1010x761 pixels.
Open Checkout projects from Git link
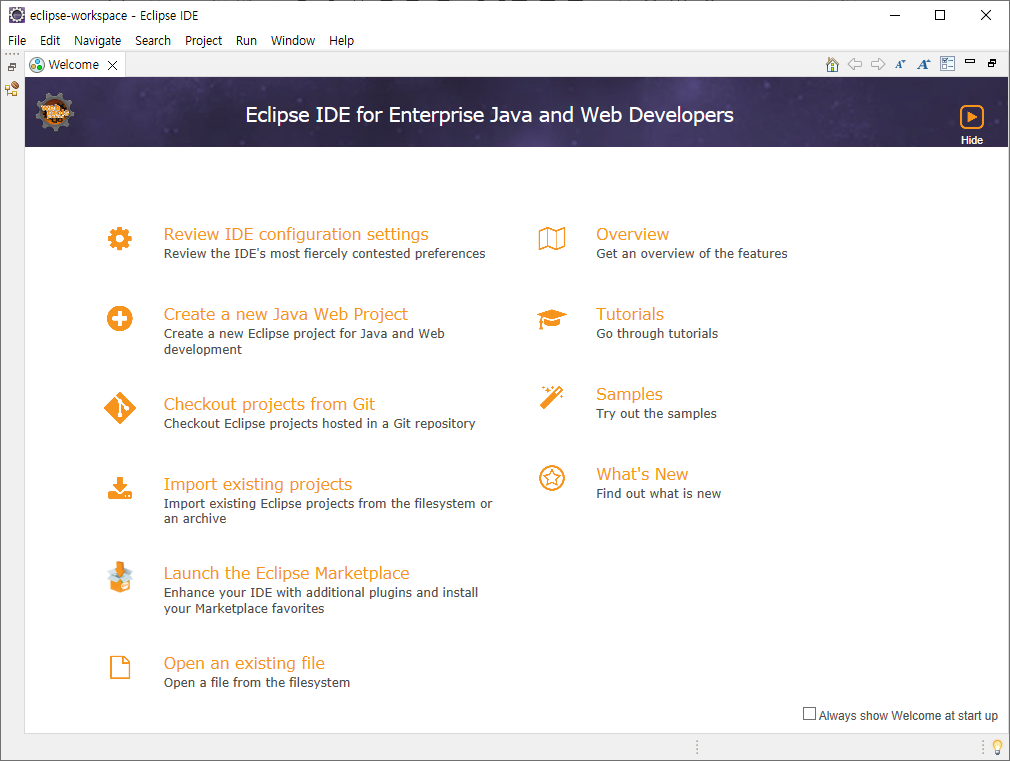(269, 404)
